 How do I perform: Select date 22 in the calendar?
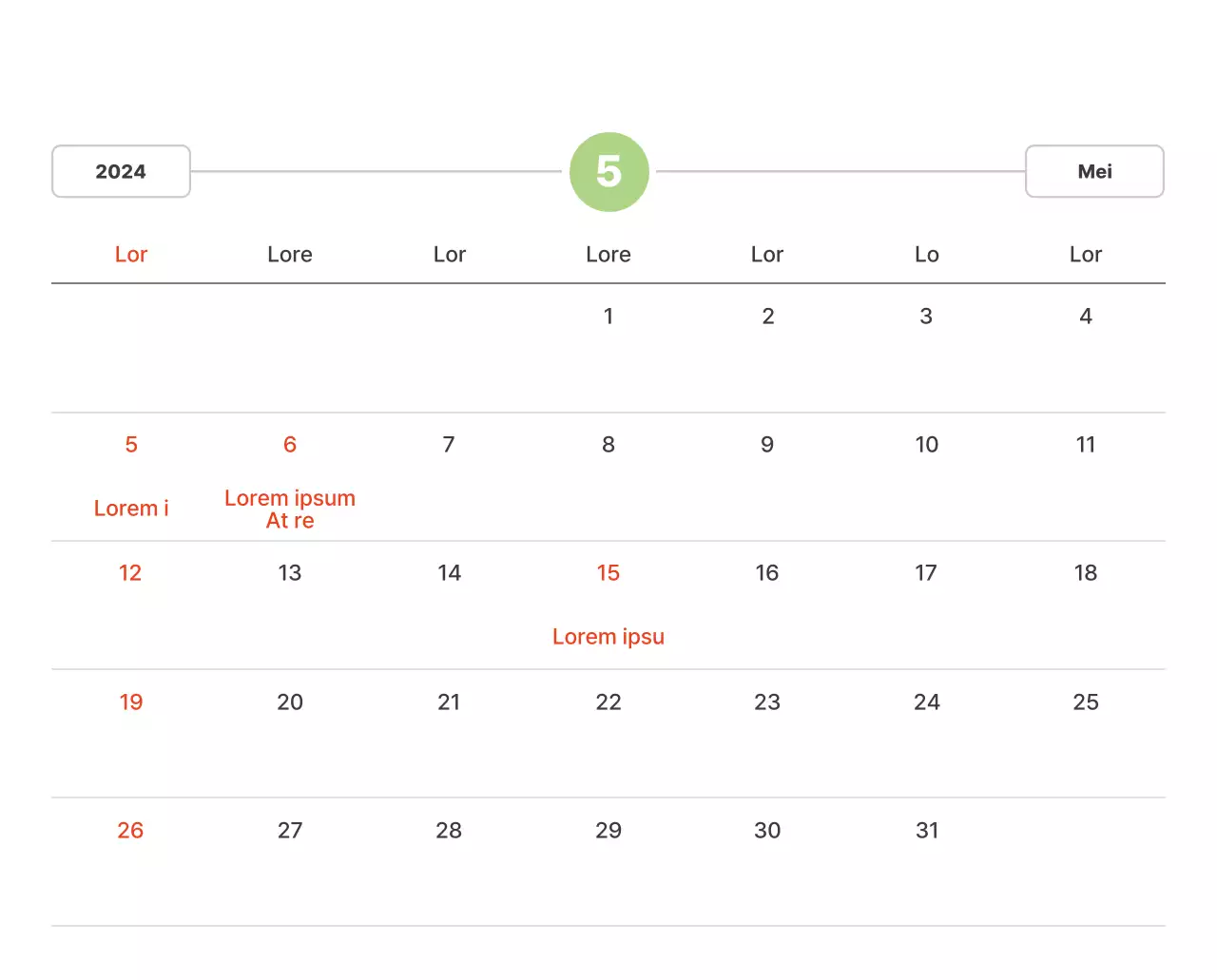click(608, 702)
